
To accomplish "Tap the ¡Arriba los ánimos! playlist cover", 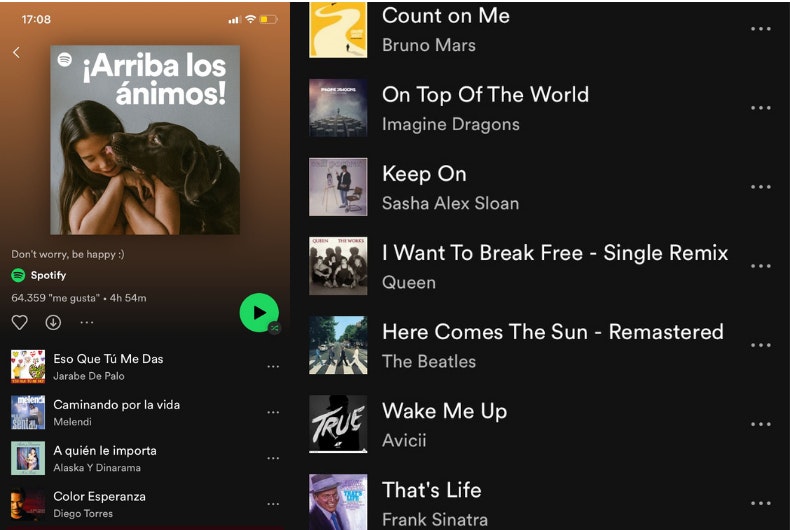I will pos(145,140).
